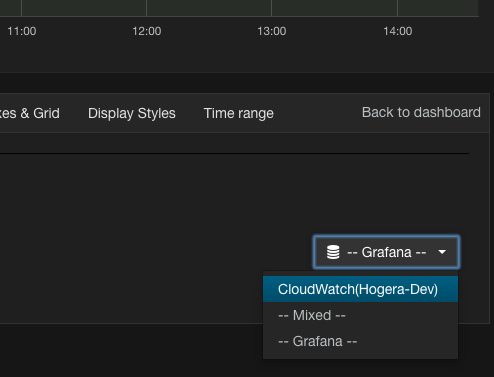Screen dimensions: 494x377
Task: Click the 14:00 time axis label
Action: 398,31
